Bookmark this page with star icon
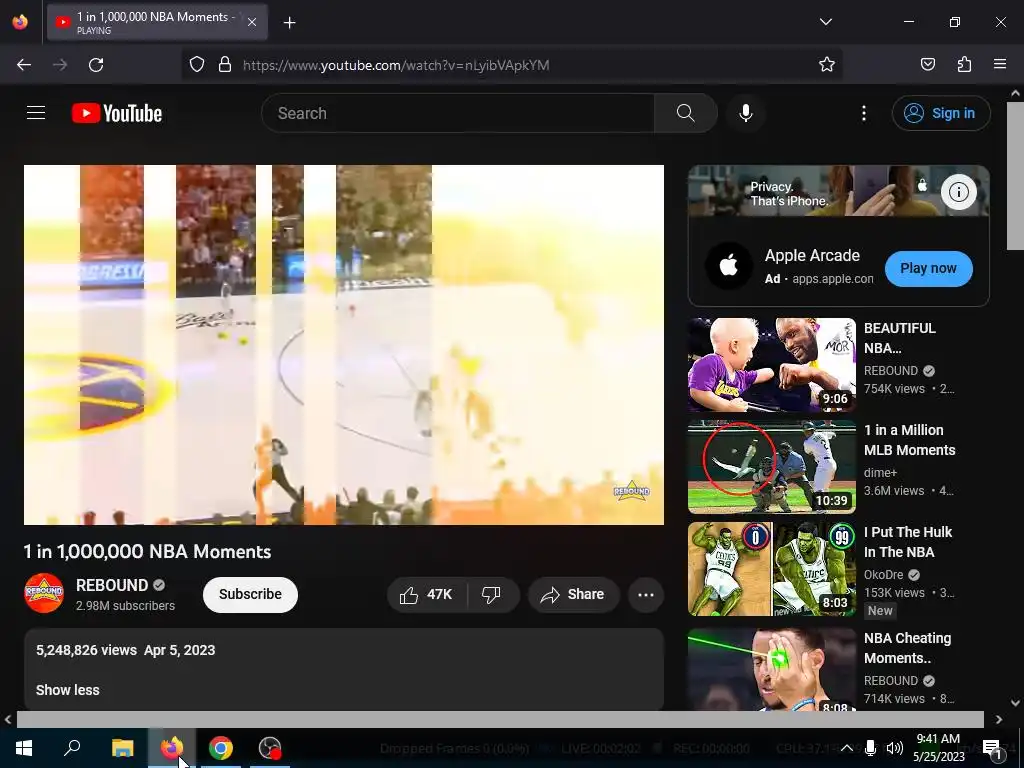The width and height of the screenshot is (1024, 768). click(x=827, y=65)
